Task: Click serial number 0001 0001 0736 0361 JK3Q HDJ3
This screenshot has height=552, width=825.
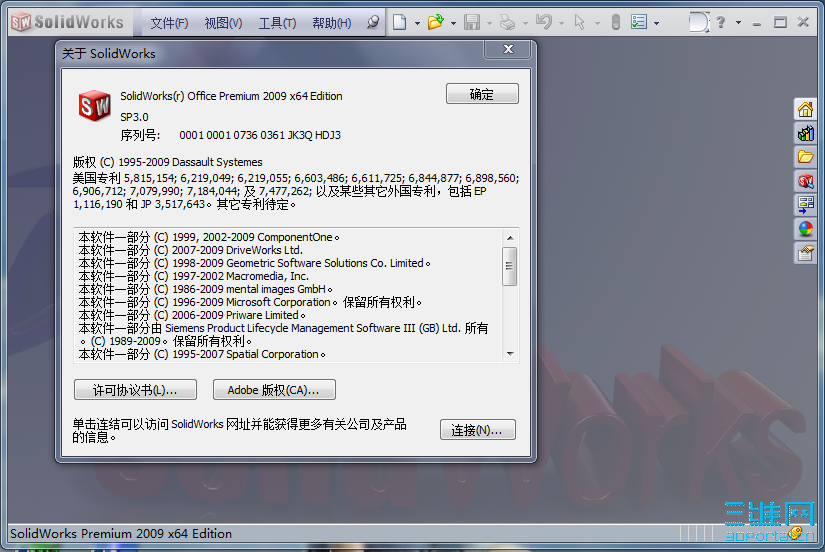Action: click(259, 135)
